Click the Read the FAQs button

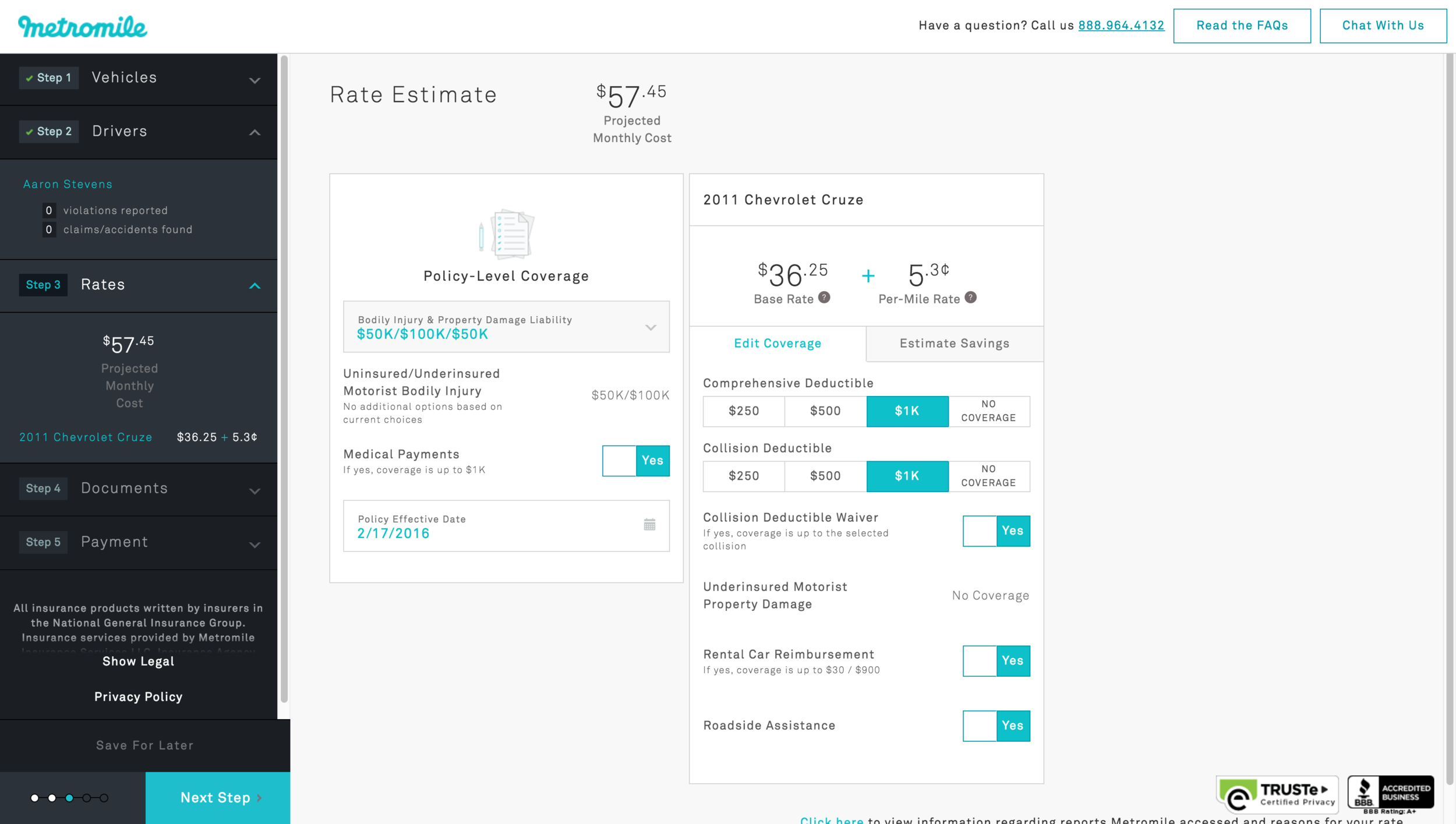click(x=1242, y=25)
